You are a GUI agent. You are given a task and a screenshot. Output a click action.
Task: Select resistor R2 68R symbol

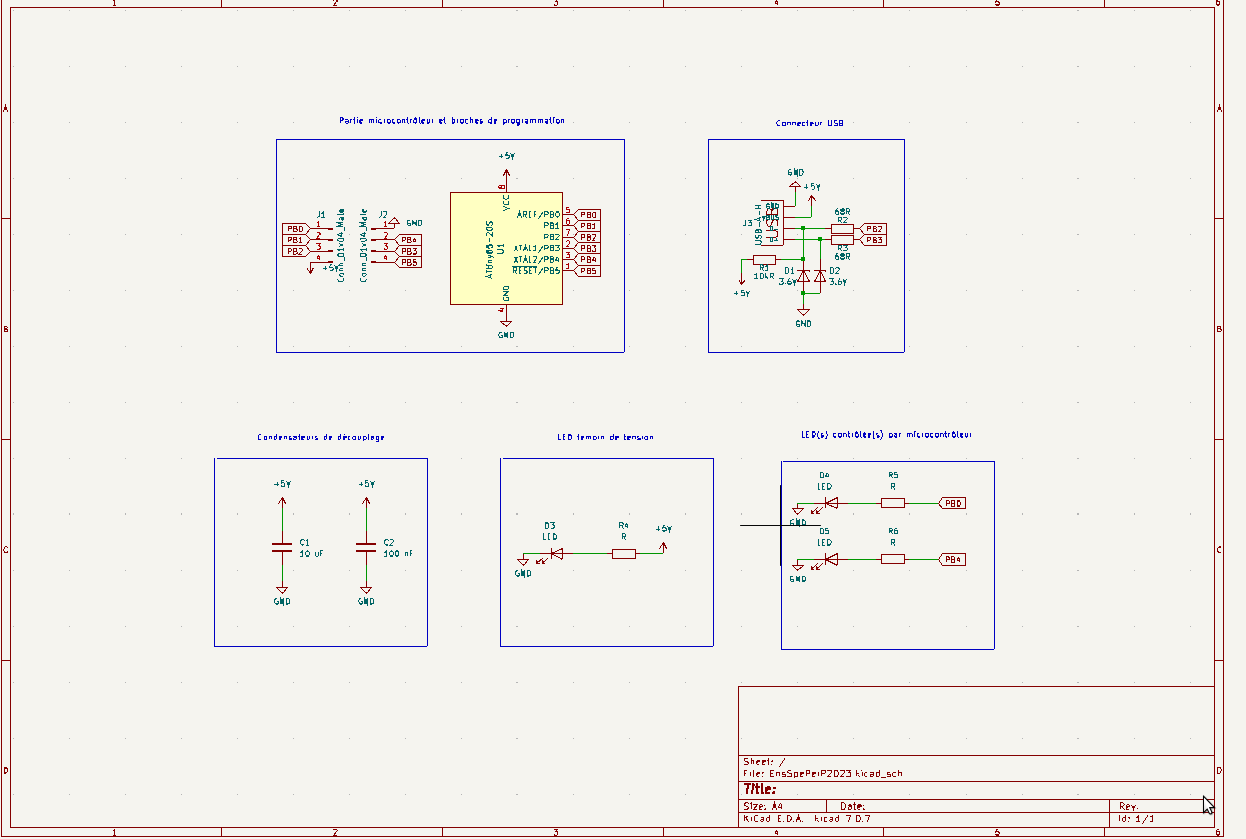click(x=842, y=228)
